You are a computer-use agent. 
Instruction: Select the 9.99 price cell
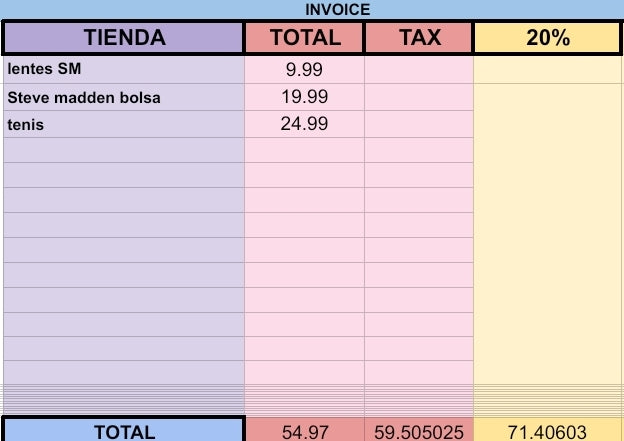pyautogui.click(x=305, y=70)
